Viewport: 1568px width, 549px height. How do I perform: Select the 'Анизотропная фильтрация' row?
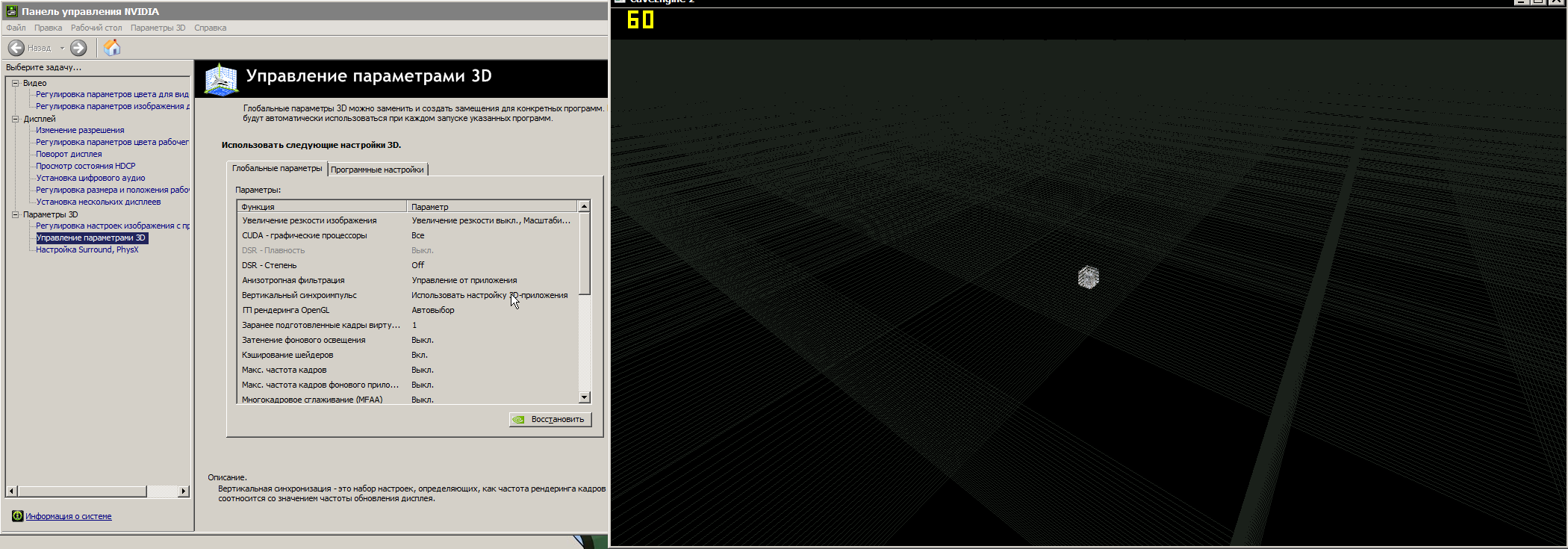[x=408, y=280]
